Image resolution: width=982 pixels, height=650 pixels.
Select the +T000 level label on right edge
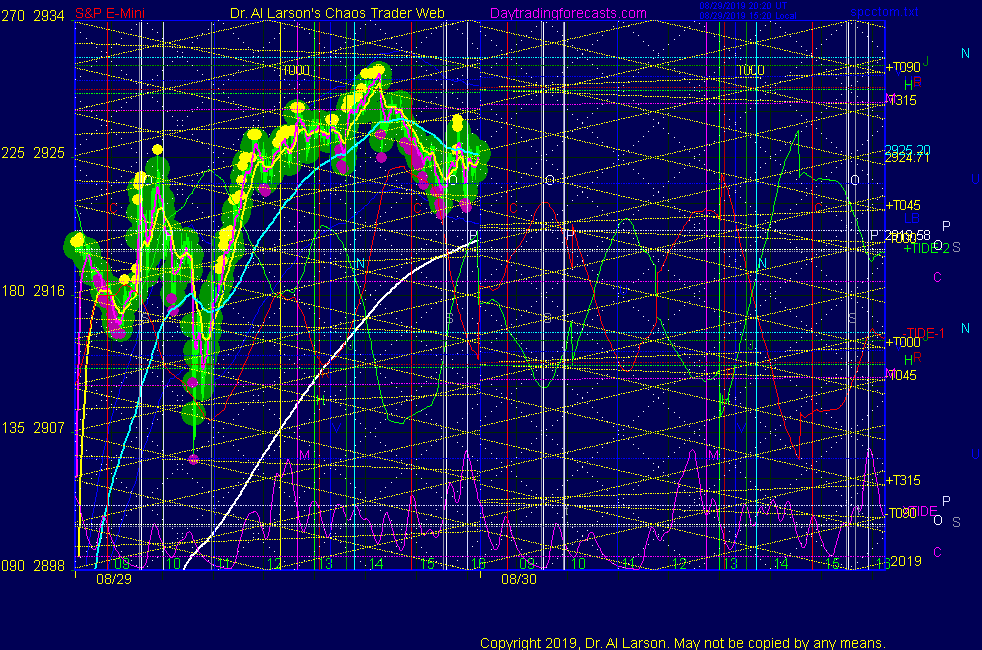tap(903, 342)
